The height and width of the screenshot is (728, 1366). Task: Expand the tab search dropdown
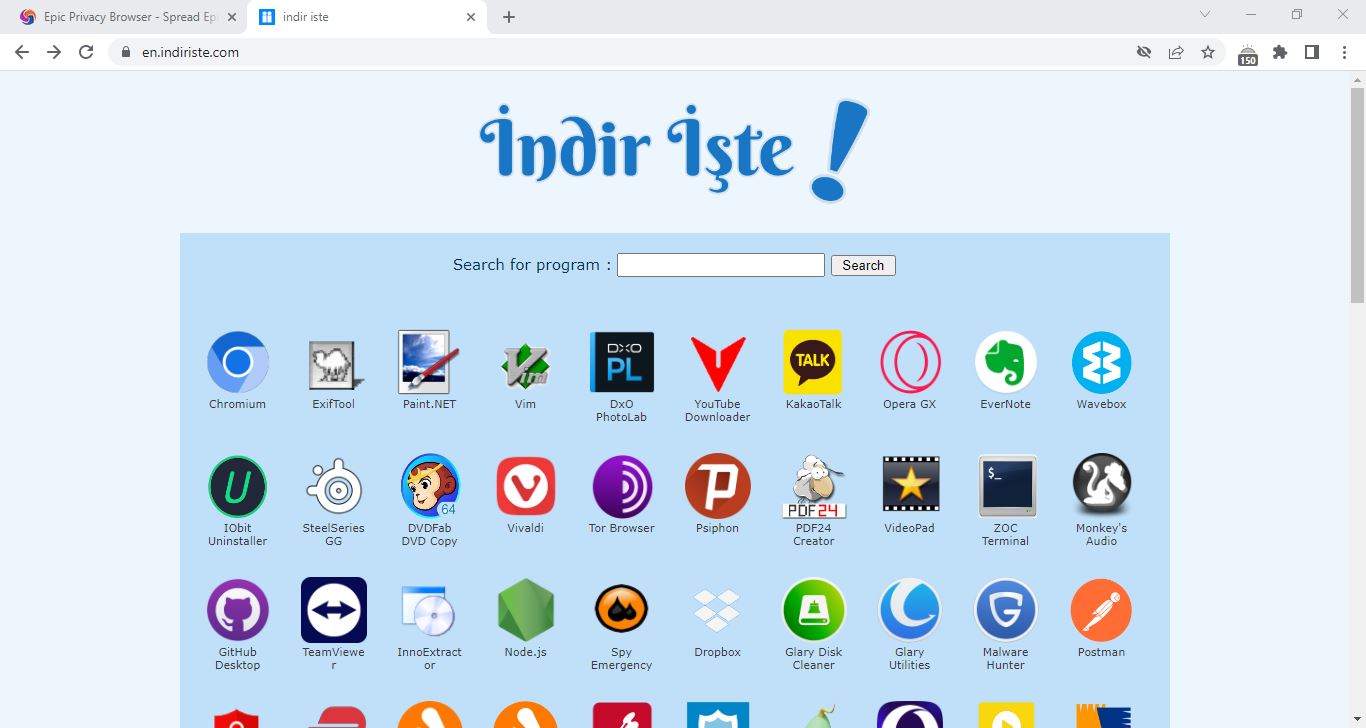pyautogui.click(x=1205, y=14)
